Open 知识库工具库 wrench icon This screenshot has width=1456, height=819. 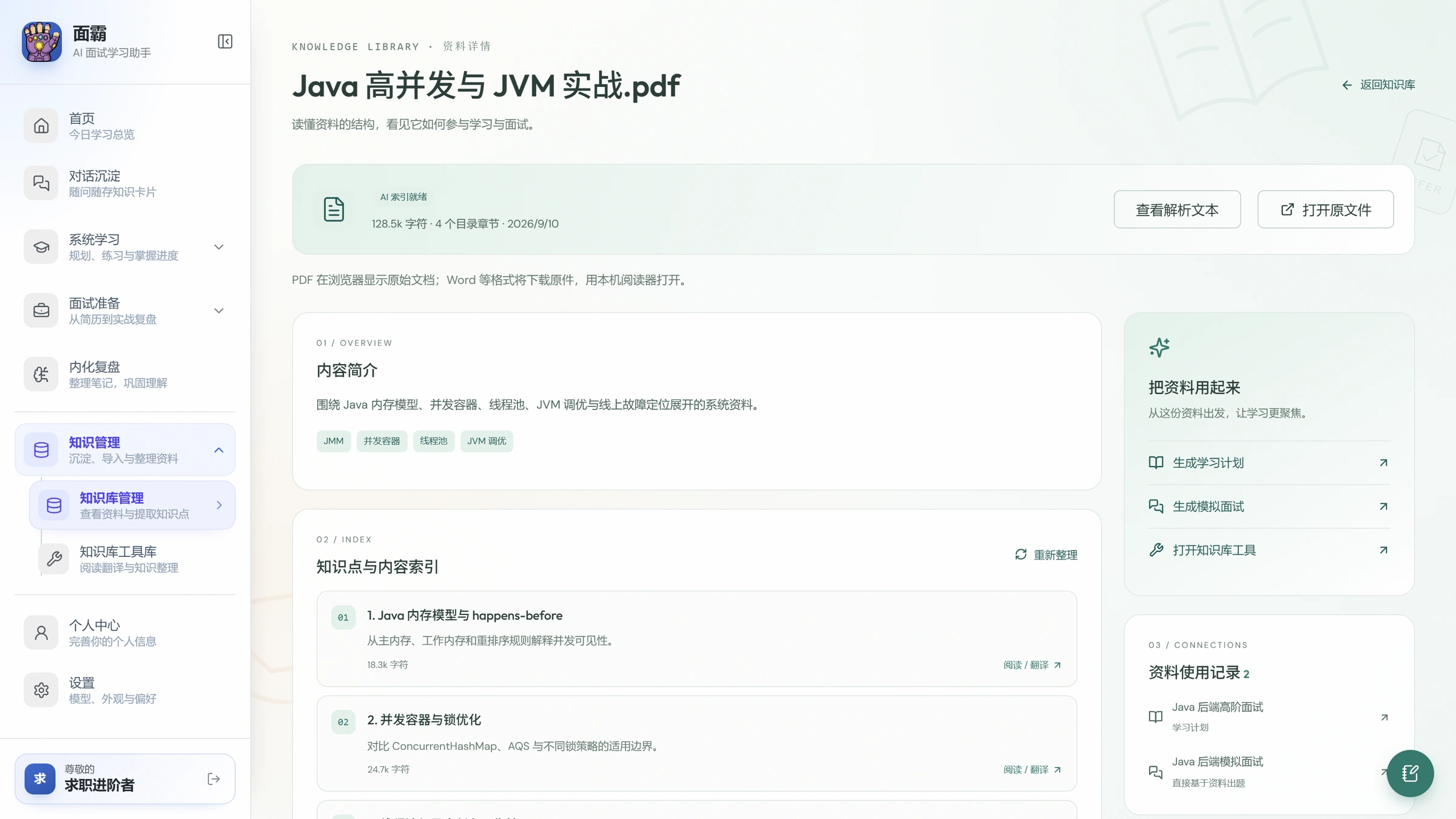(54, 559)
